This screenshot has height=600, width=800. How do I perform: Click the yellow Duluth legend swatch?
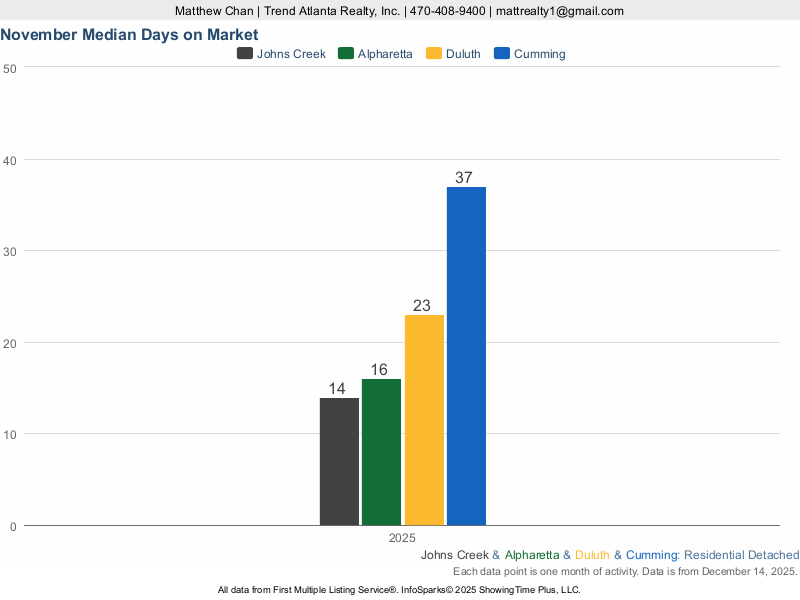coord(433,54)
